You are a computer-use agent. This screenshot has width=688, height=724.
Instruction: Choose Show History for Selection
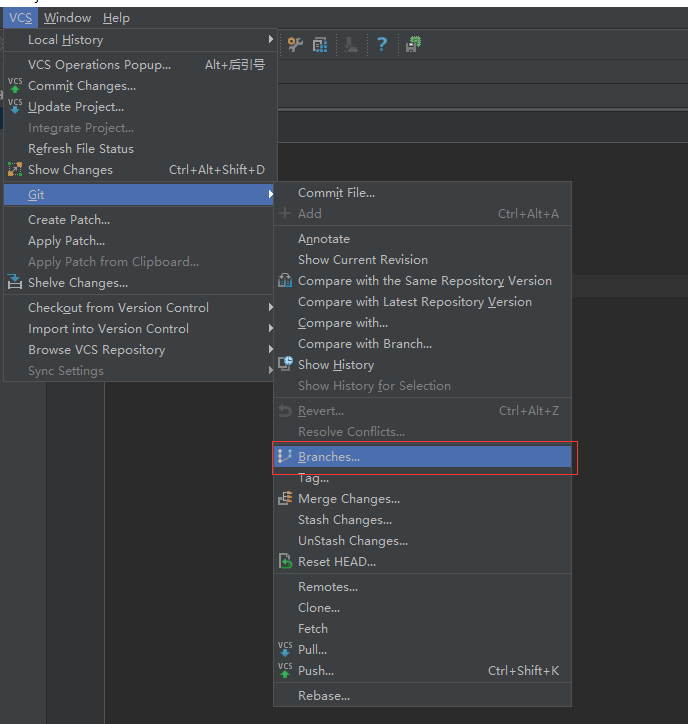pyautogui.click(x=422, y=386)
